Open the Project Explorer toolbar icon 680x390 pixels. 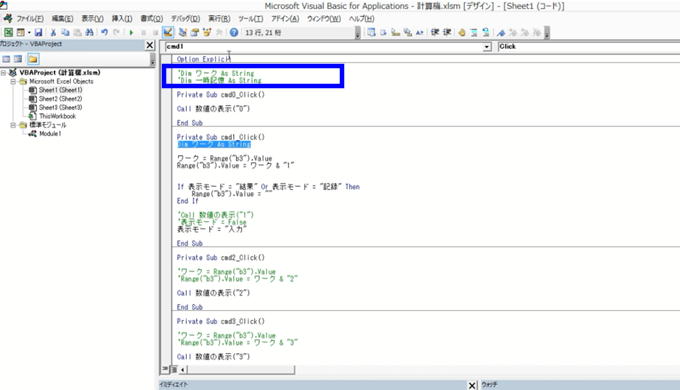(x=183, y=32)
